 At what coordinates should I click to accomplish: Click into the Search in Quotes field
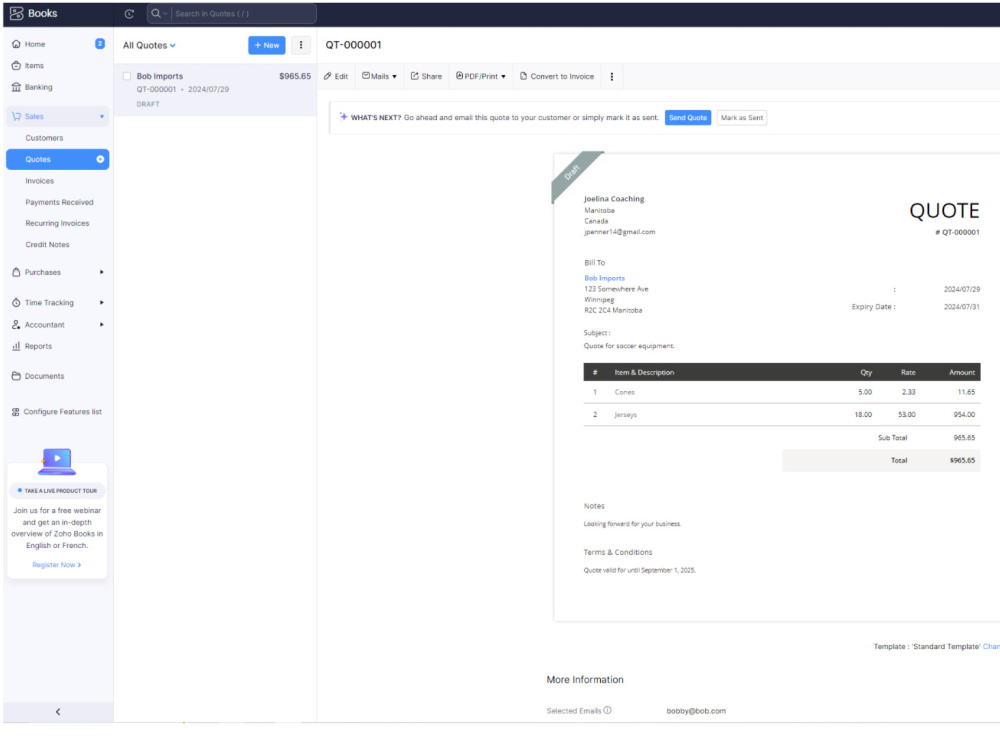pos(244,13)
